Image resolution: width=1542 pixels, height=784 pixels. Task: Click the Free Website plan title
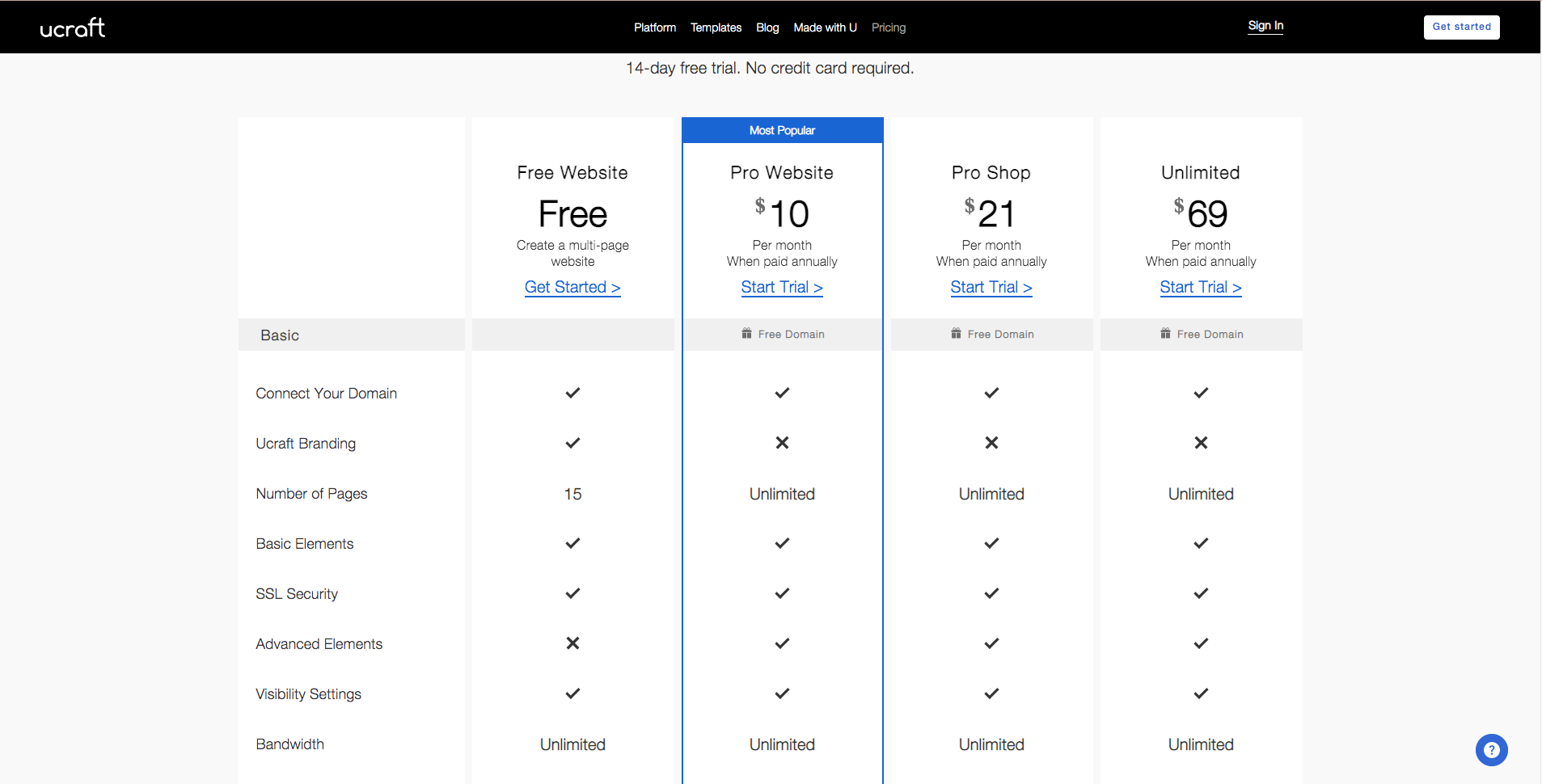point(572,173)
